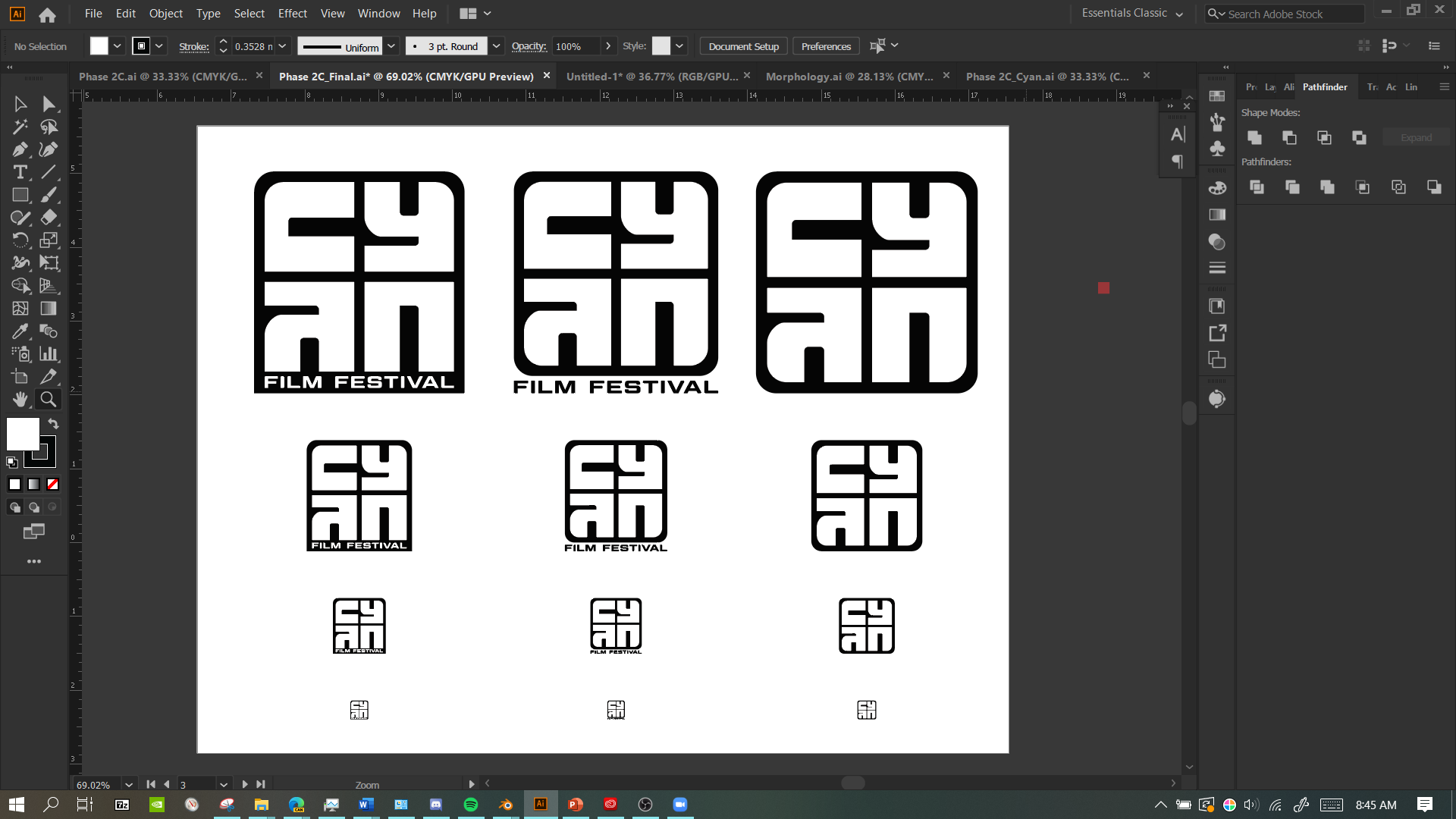Select the Rotate tool
The height and width of the screenshot is (819, 1456).
(x=20, y=240)
